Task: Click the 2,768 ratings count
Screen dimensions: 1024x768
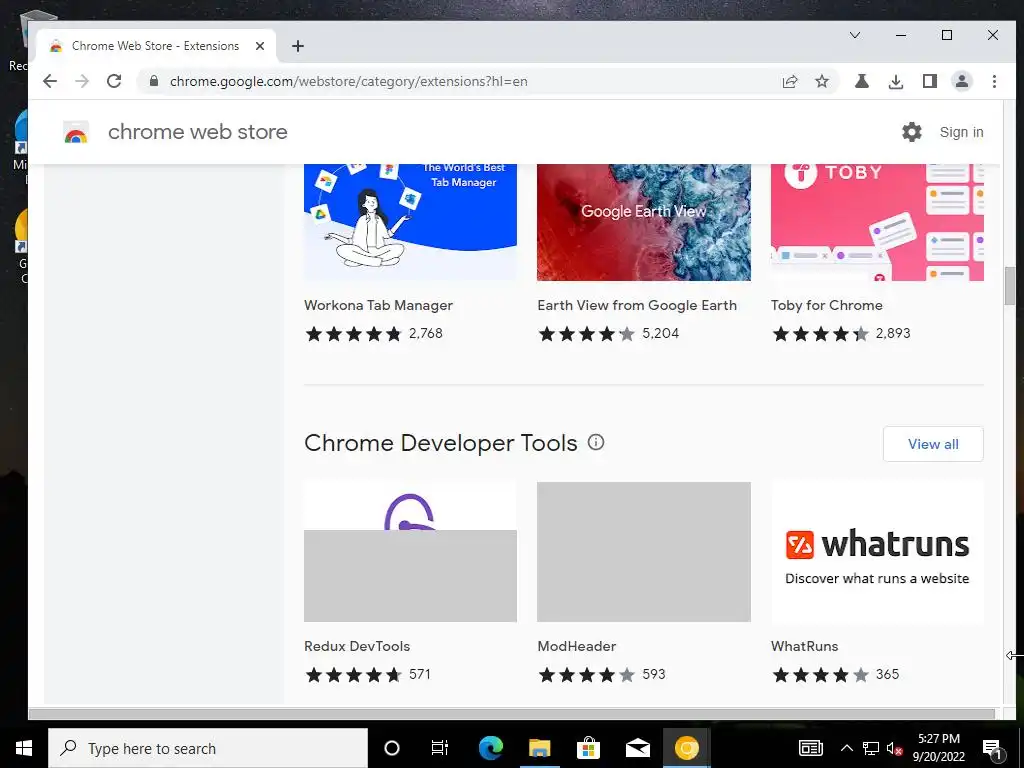Action: click(x=426, y=333)
